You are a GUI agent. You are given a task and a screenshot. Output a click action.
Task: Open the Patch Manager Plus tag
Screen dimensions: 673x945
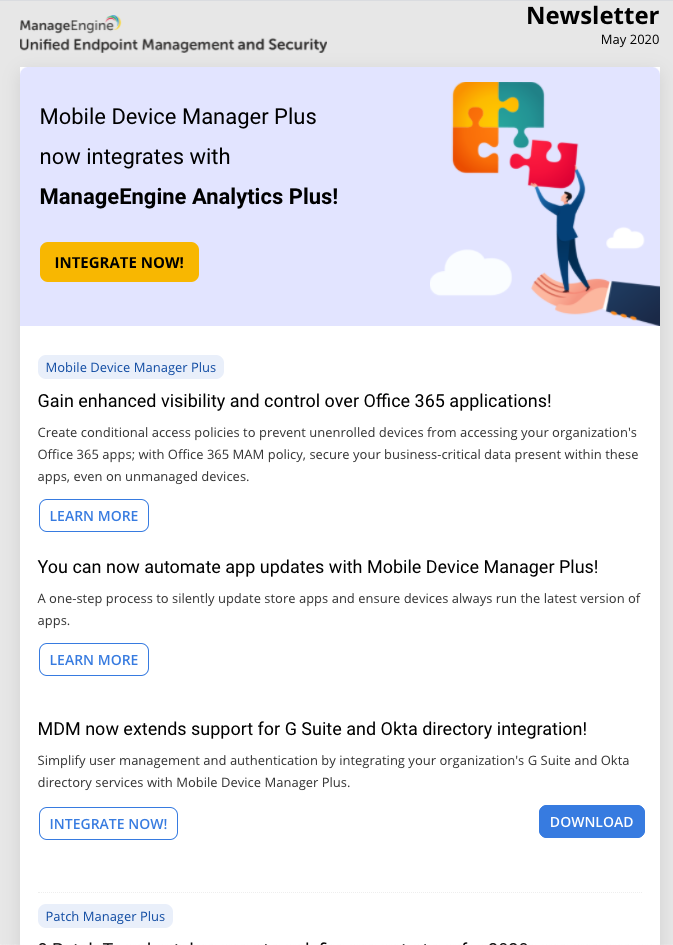(x=105, y=916)
